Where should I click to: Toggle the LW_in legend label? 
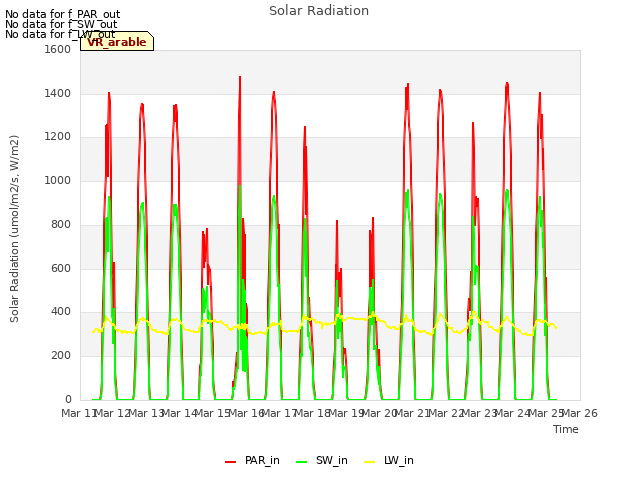(x=398, y=460)
